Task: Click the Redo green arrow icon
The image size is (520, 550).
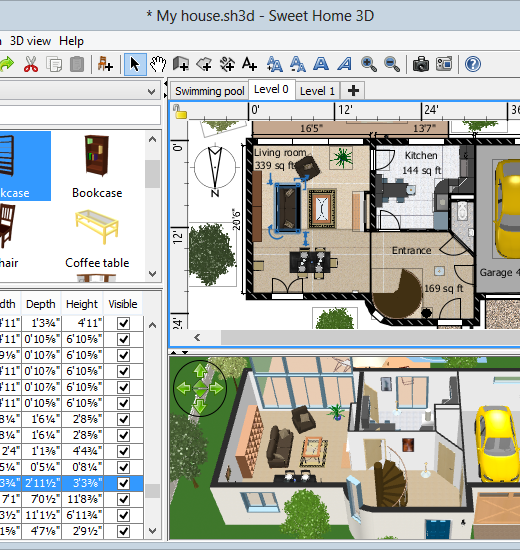Action: (x=6, y=64)
